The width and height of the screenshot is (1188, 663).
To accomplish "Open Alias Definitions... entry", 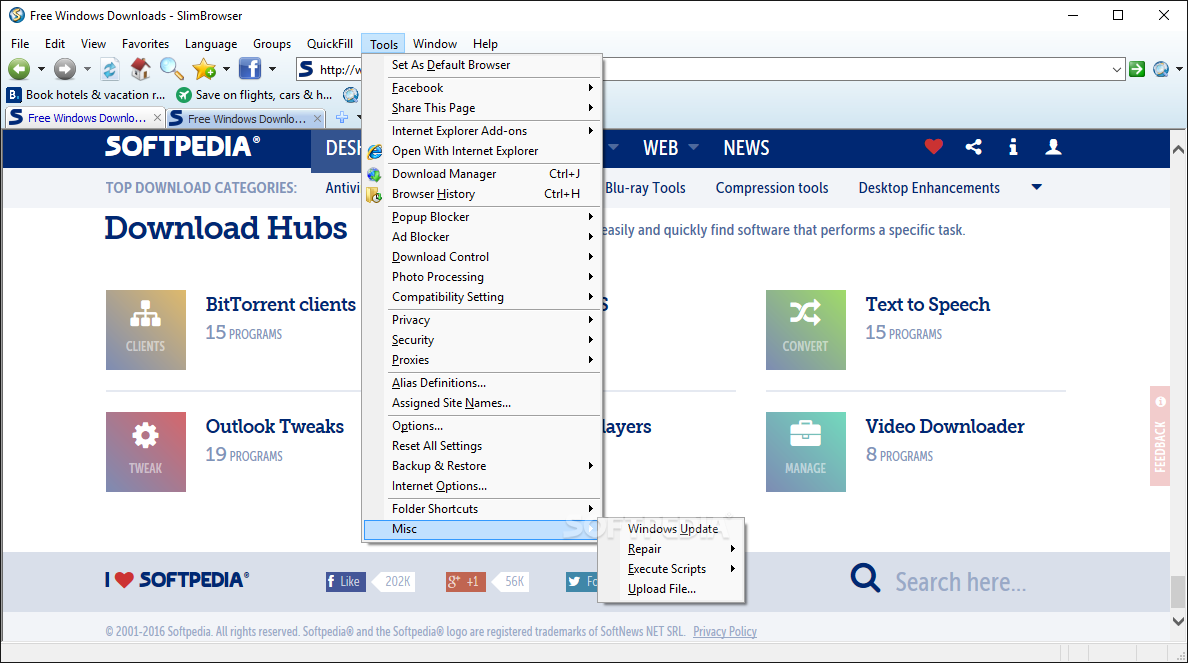I will [482, 383].
